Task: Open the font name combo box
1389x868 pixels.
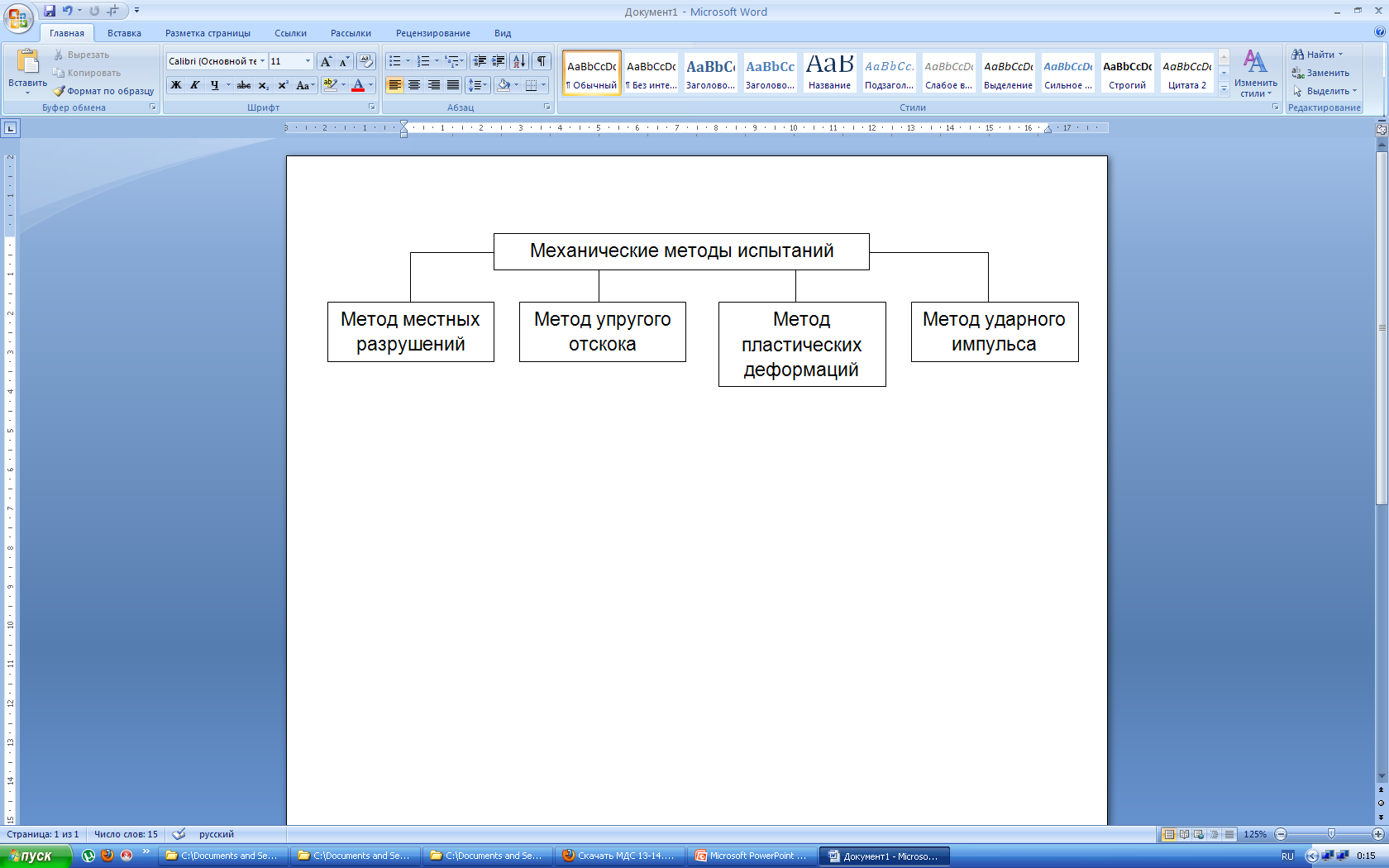Action: coord(217,61)
